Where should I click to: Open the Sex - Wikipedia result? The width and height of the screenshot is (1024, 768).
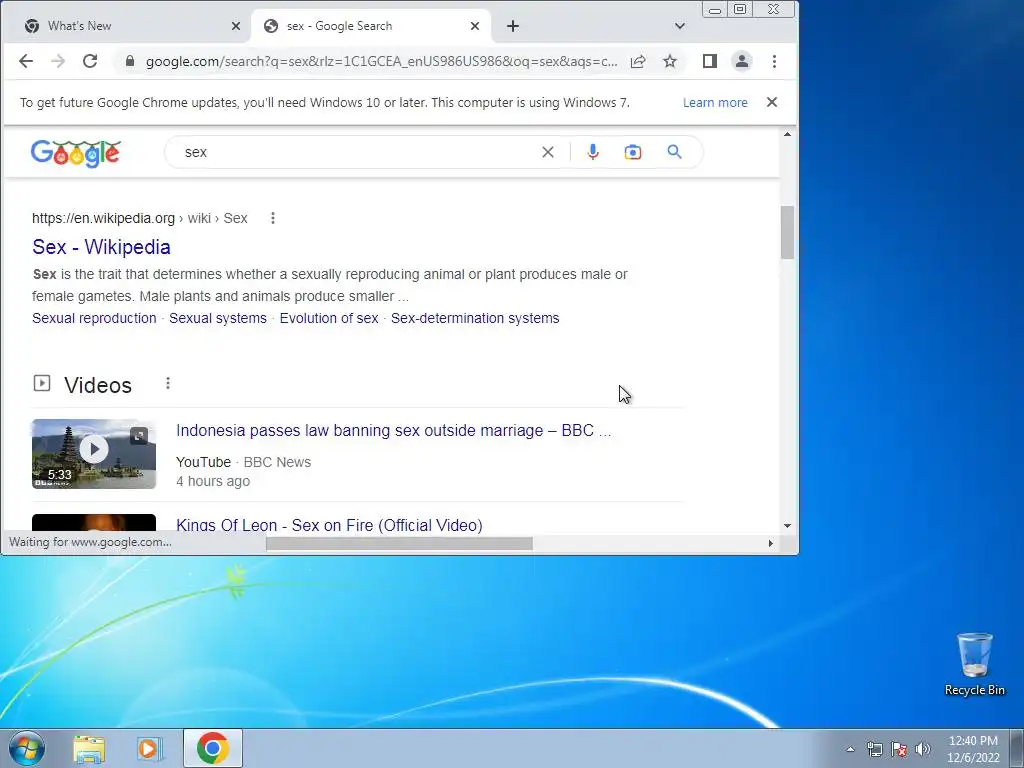[x=101, y=247]
